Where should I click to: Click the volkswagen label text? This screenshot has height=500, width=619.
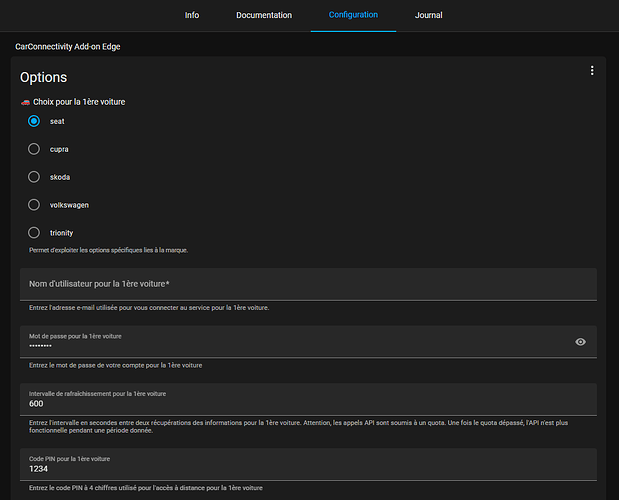tap(70, 205)
